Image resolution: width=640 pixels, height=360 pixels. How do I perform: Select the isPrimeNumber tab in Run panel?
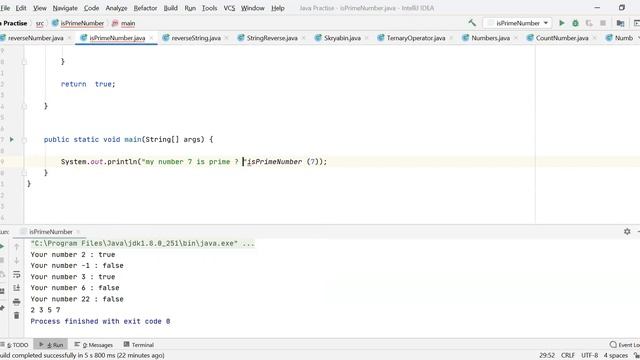coord(51,232)
